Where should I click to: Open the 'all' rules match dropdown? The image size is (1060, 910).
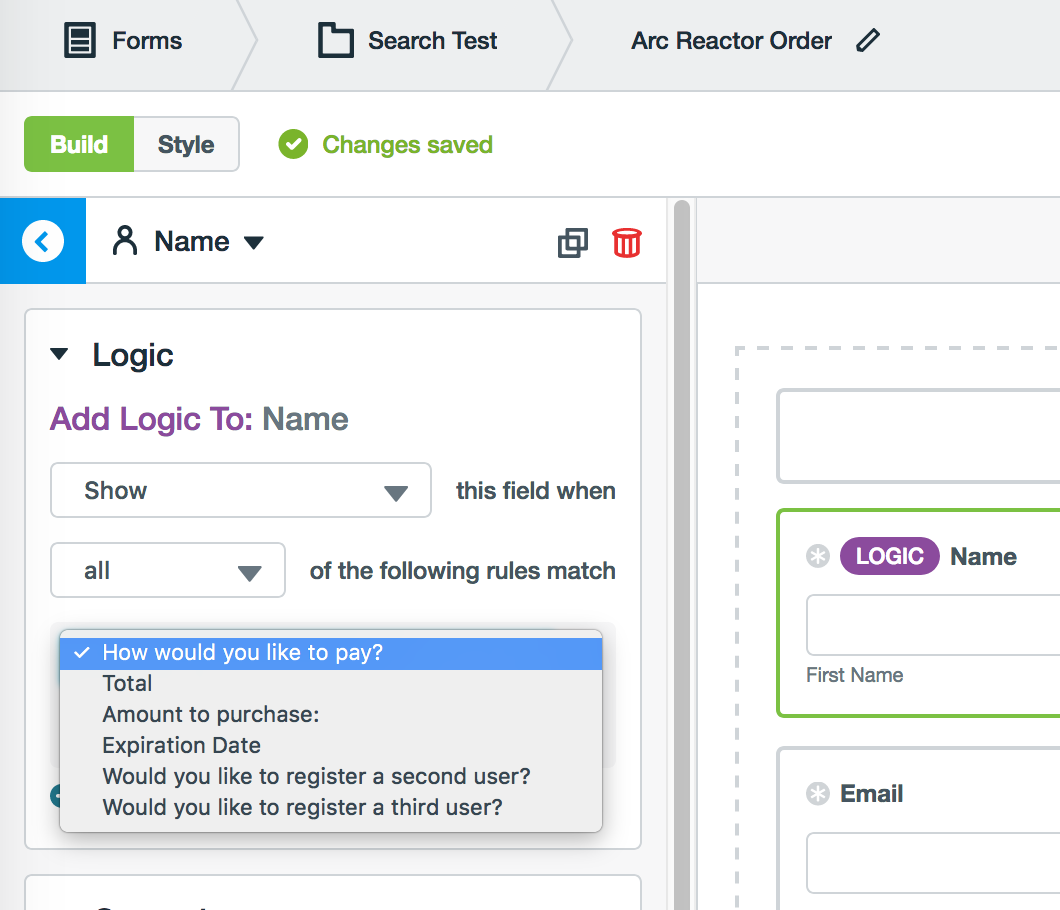(168, 572)
